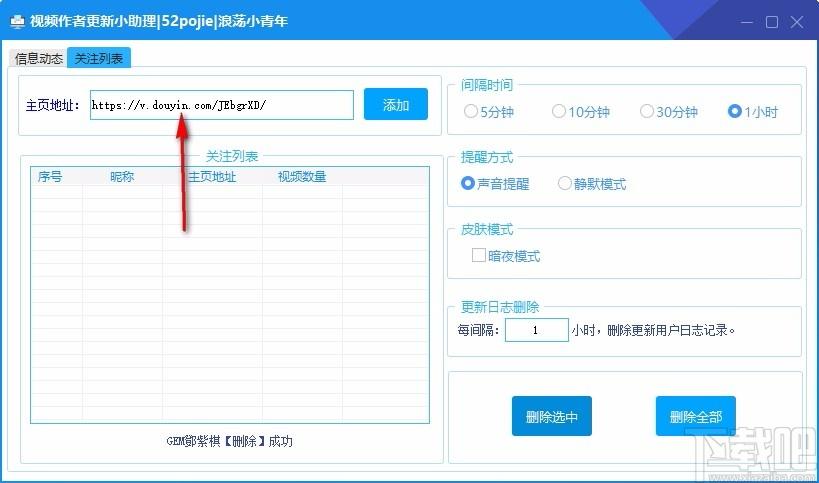This screenshot has height=483, width=819.
Task: Click the 添加 button
Action: (395, 104)
